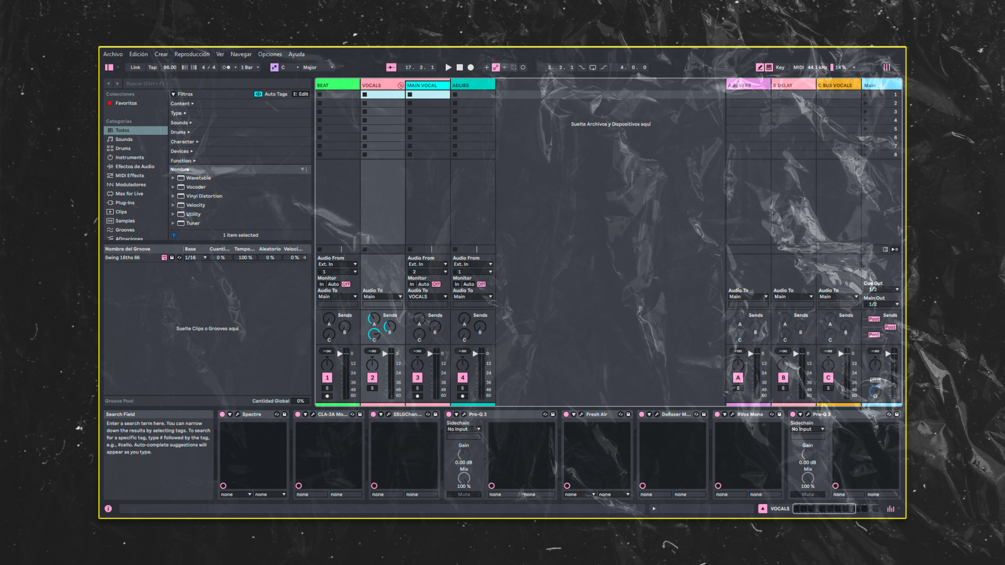
Task: Click VOCALS track Send A knob
Action: (x=373, y=318)
